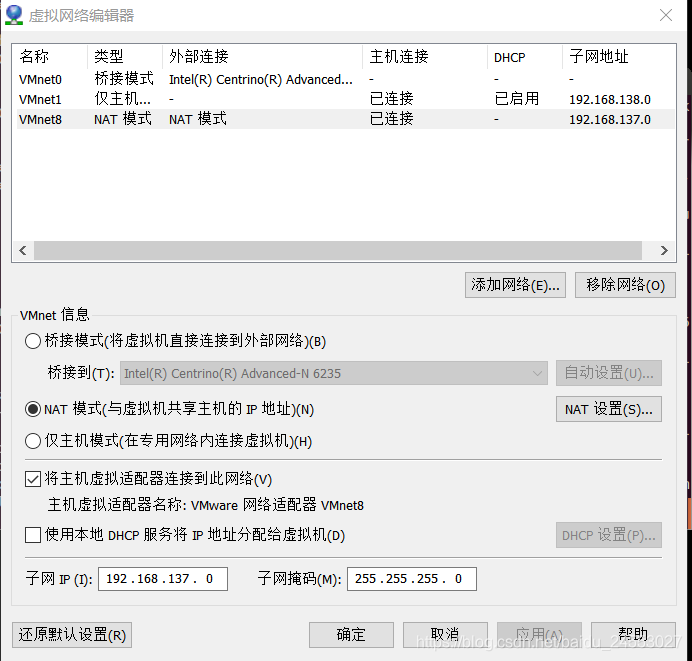Click the list's left scroll arrow

tap(23, 251)
